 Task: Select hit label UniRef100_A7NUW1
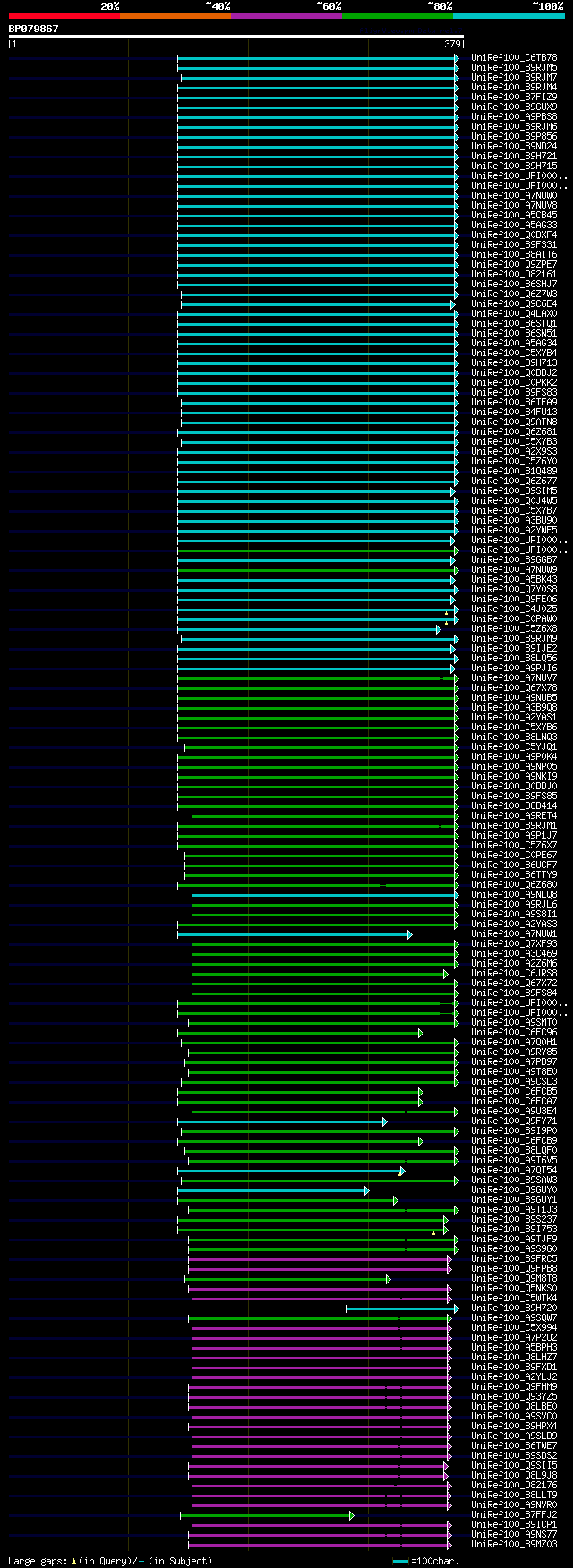514,934
